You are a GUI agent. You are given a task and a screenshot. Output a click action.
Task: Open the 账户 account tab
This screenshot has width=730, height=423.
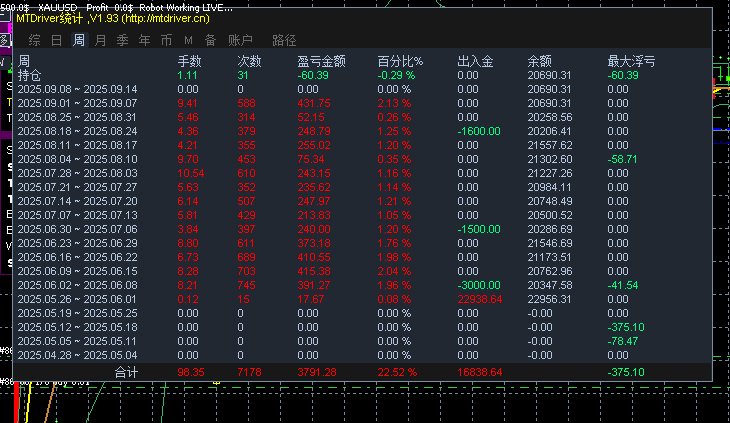(240, 40)
